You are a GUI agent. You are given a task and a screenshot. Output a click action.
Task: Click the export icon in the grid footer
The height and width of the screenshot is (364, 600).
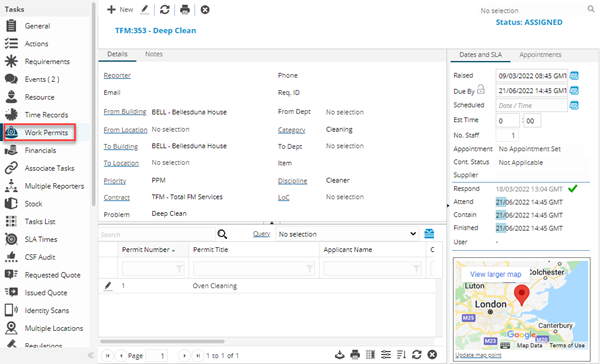pyautogui.click(x=339, y=355)
